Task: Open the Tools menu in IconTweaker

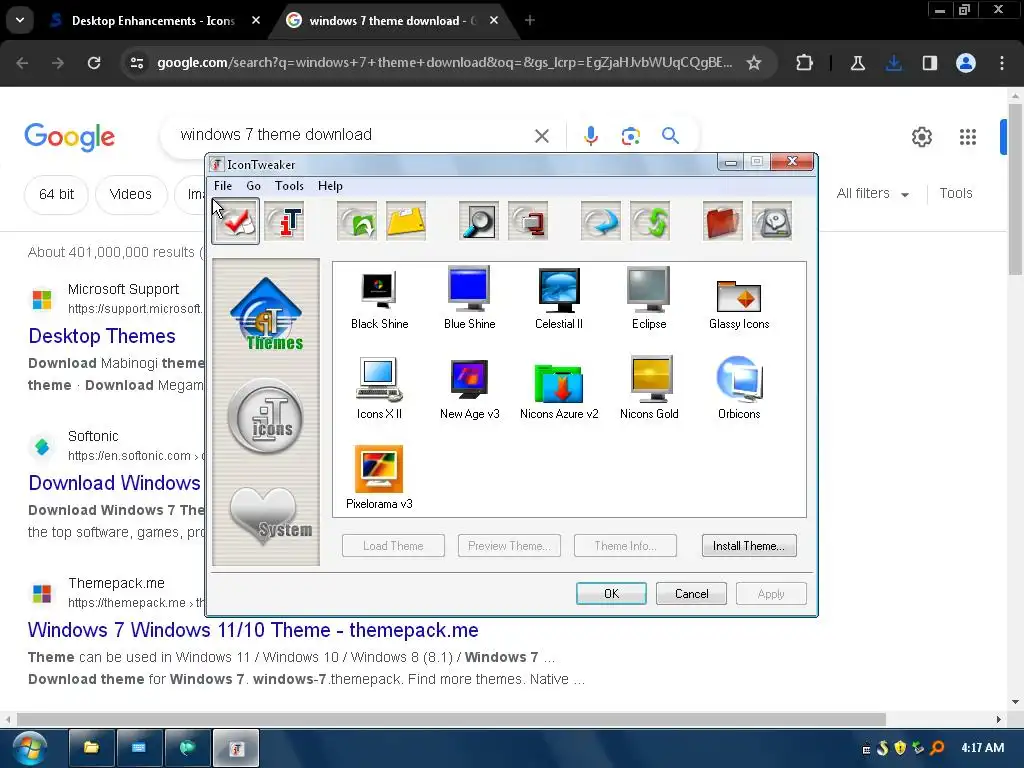Action: (289, 185)
